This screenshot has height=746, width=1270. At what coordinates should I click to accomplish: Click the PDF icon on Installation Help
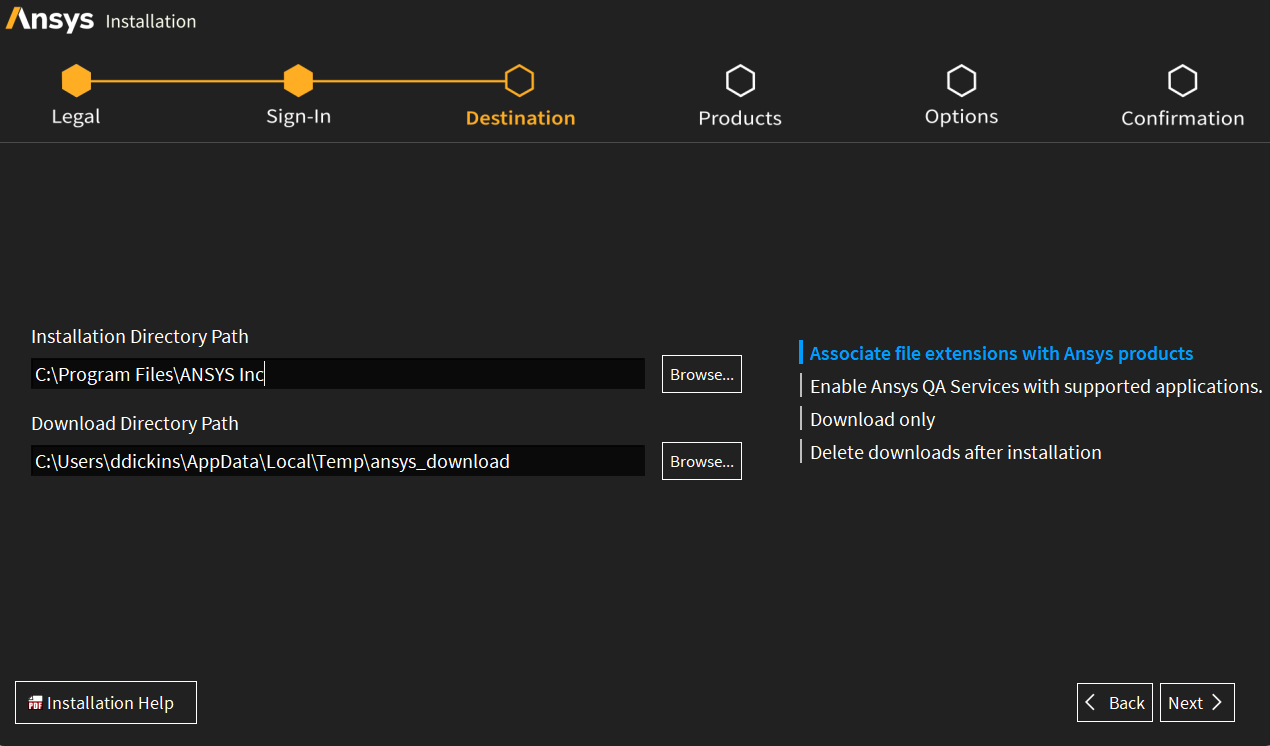[x=34, y=702]
